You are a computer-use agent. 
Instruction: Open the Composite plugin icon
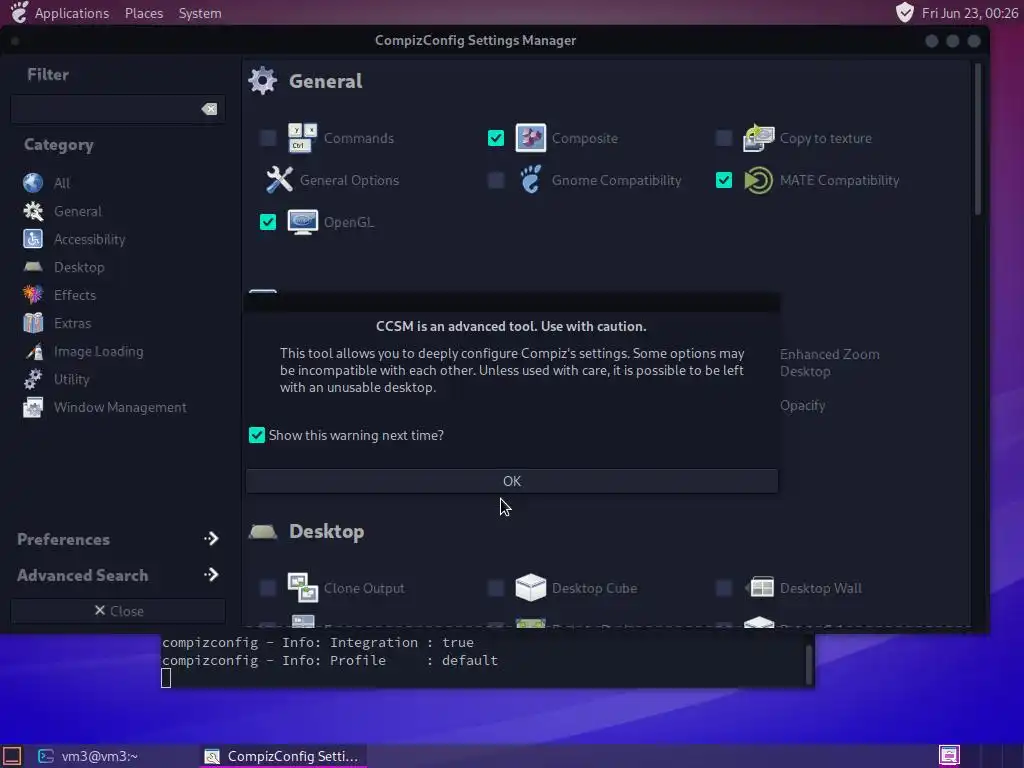(530, 138)
